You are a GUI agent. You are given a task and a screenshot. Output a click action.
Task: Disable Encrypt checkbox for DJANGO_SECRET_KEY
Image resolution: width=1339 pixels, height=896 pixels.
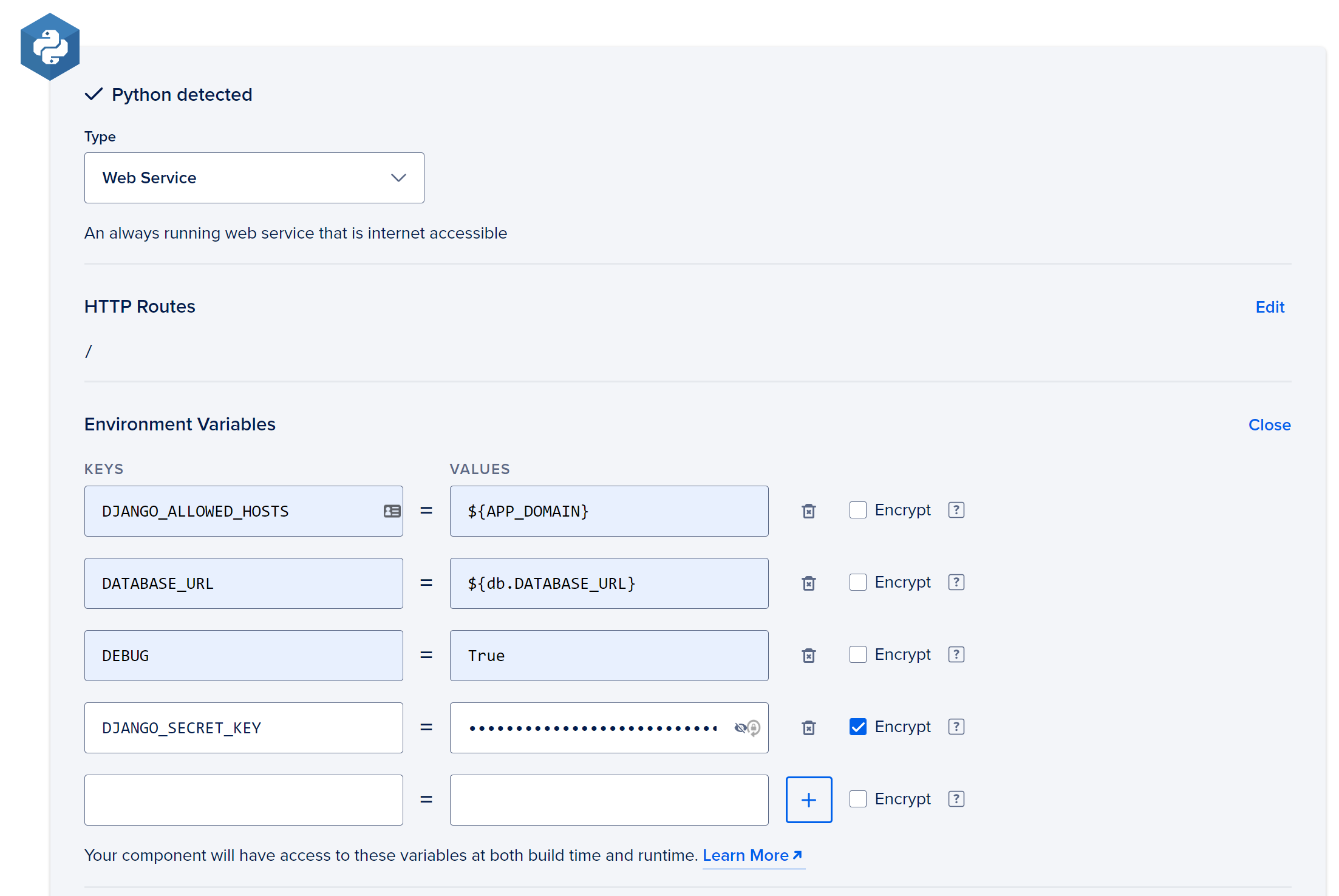858,726
